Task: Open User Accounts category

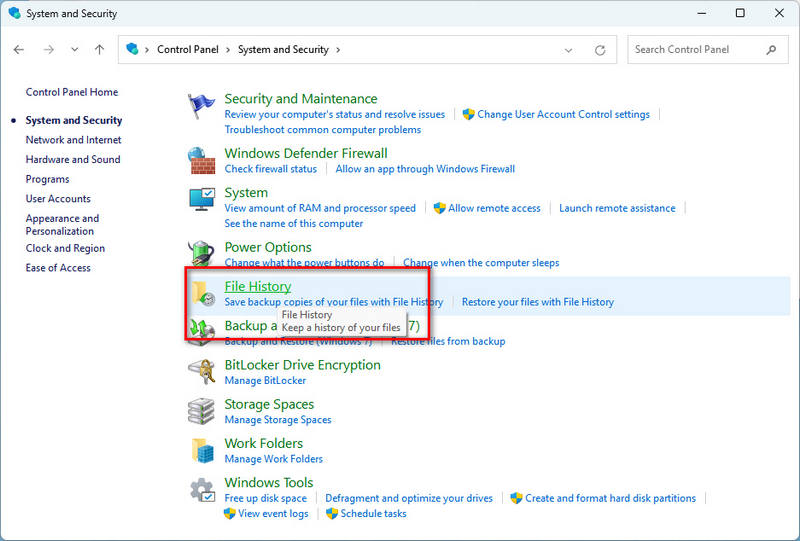Action: click(x=58, y=199)
